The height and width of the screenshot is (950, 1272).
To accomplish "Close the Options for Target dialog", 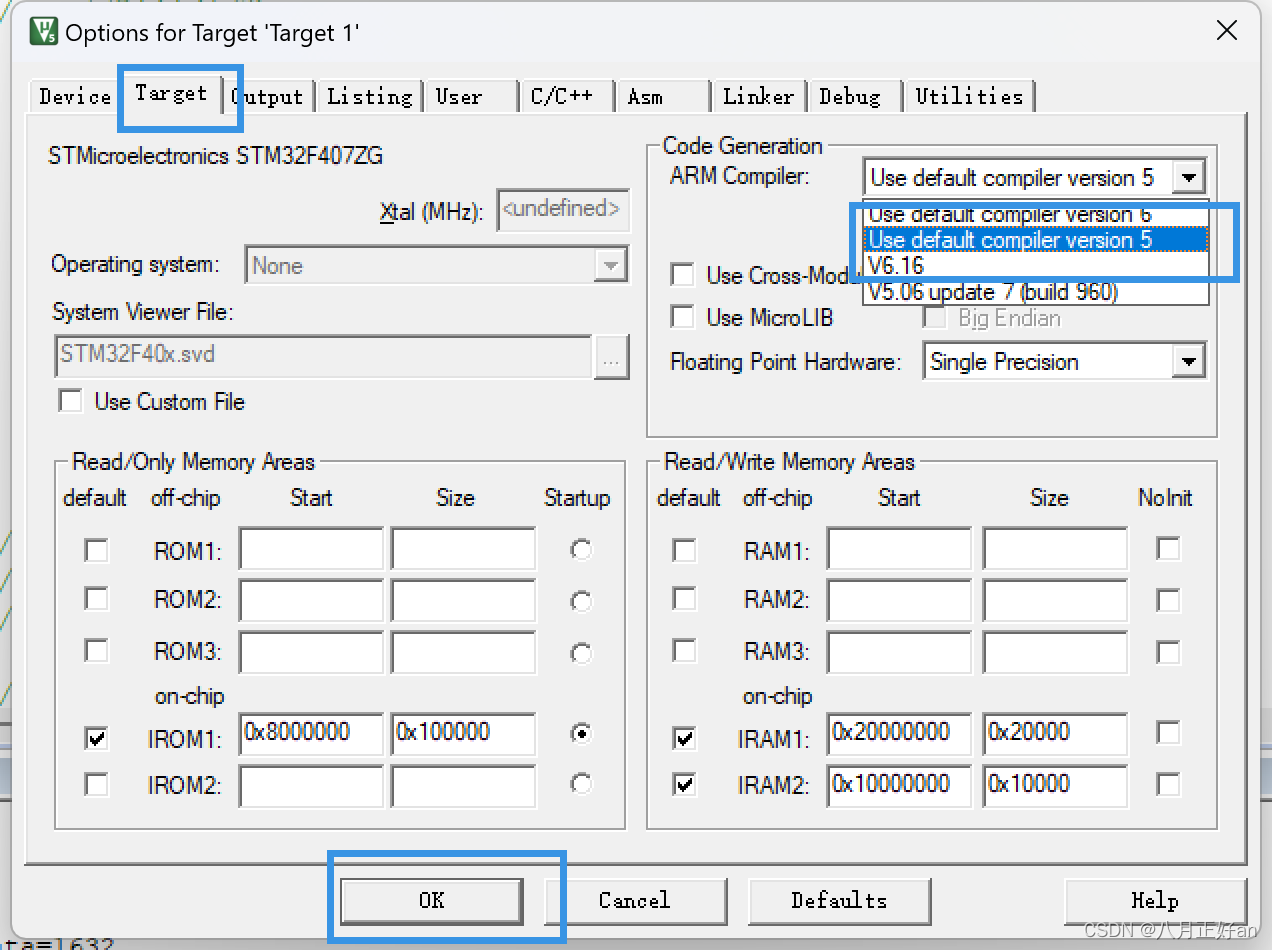I will [1226, 31].
